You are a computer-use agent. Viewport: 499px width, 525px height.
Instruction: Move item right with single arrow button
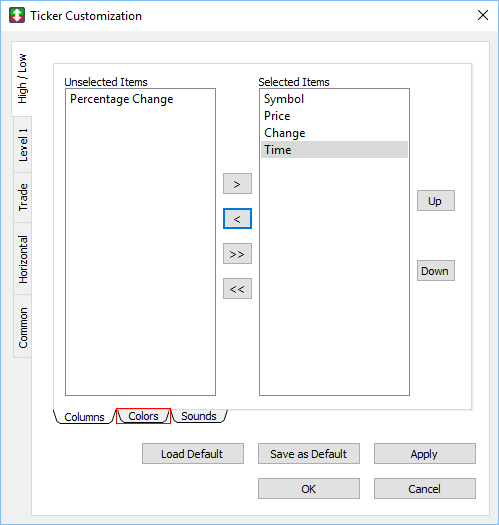coord(237,183)
